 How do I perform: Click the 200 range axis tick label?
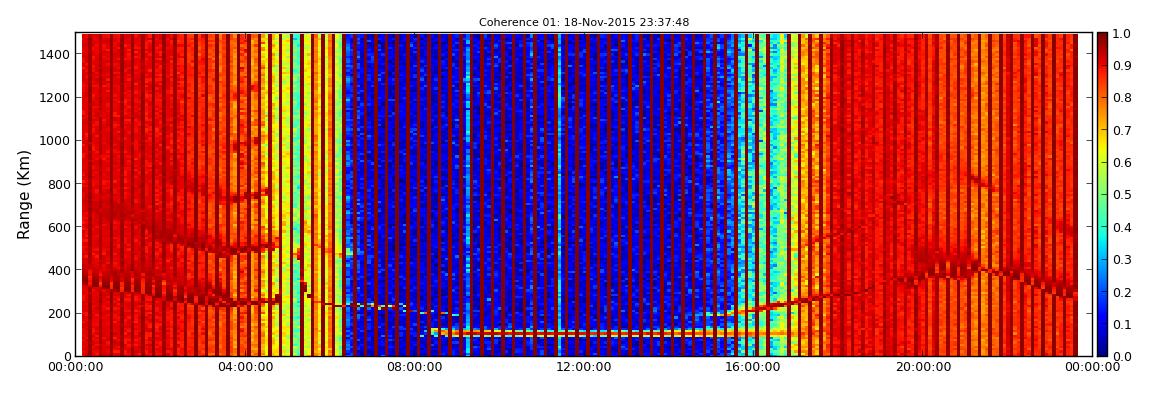[x=59, y=314]
